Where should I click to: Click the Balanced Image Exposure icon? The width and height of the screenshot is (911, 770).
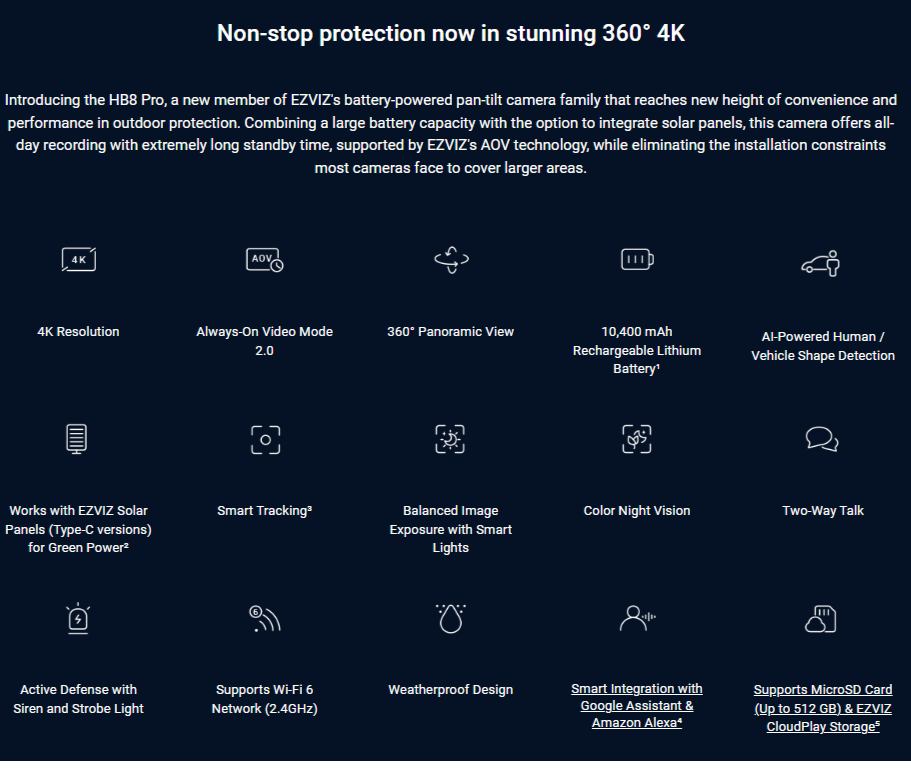pos(451,439)
